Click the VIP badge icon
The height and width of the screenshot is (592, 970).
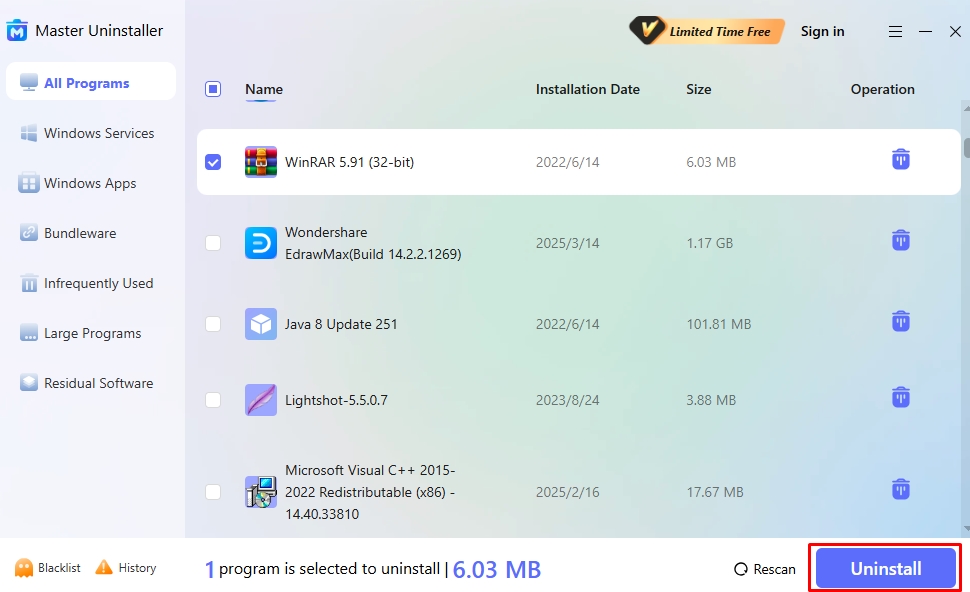click(x=646, y=30)
